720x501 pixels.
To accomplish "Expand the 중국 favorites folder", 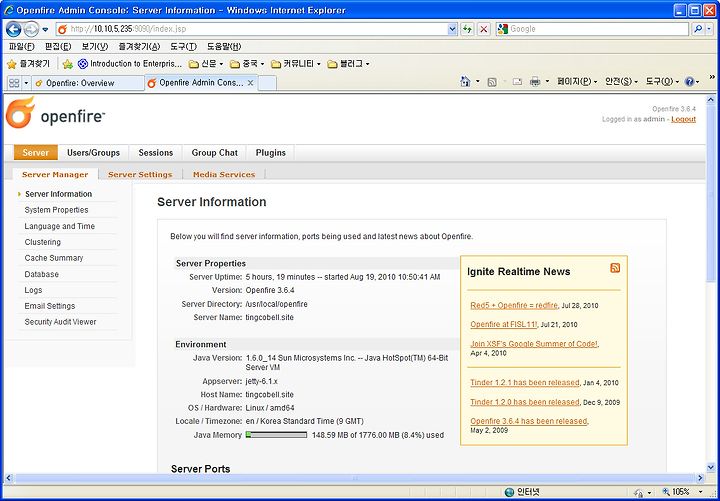I will [x=247, y=64].
